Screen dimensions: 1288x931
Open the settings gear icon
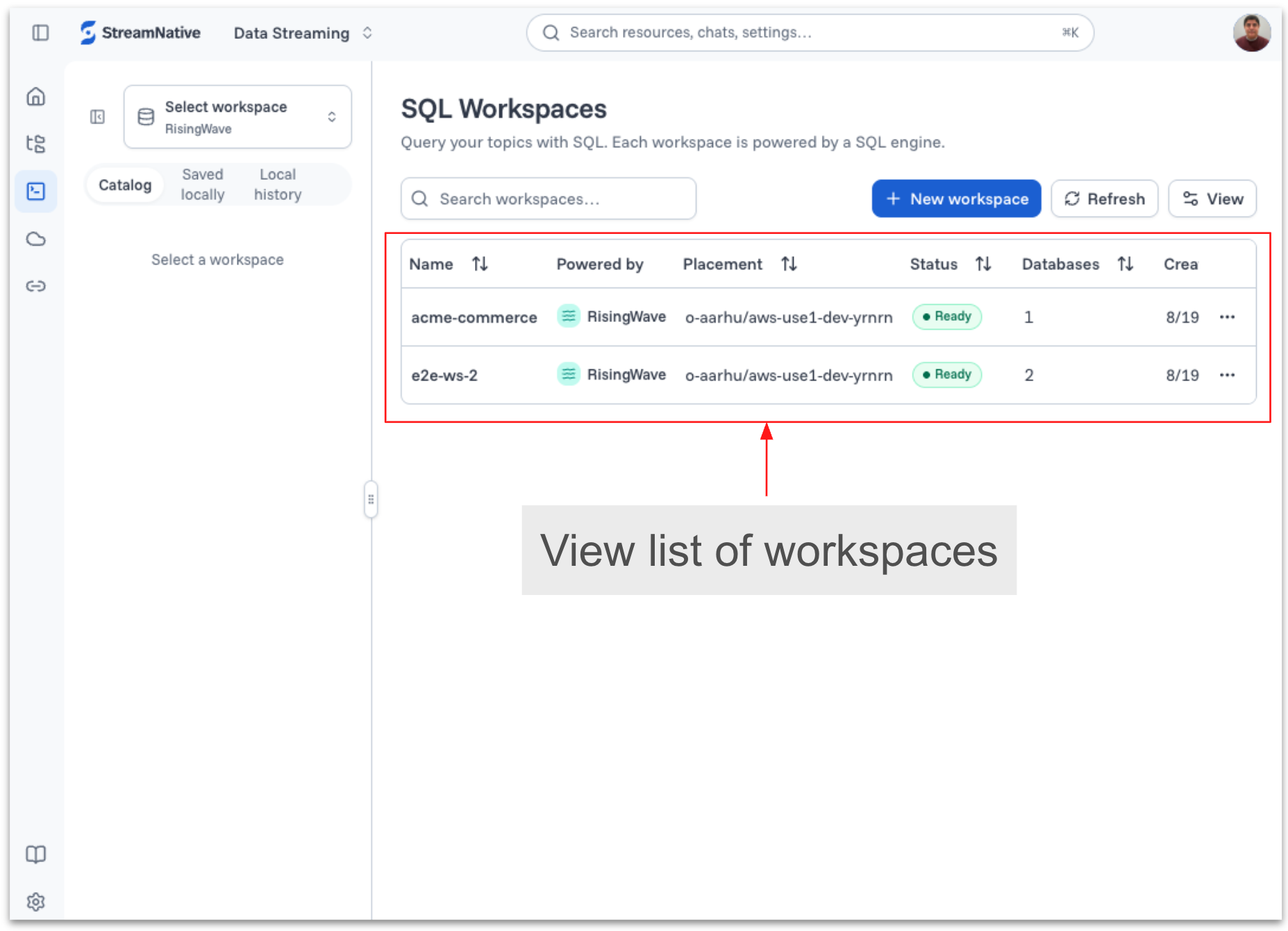36,902
